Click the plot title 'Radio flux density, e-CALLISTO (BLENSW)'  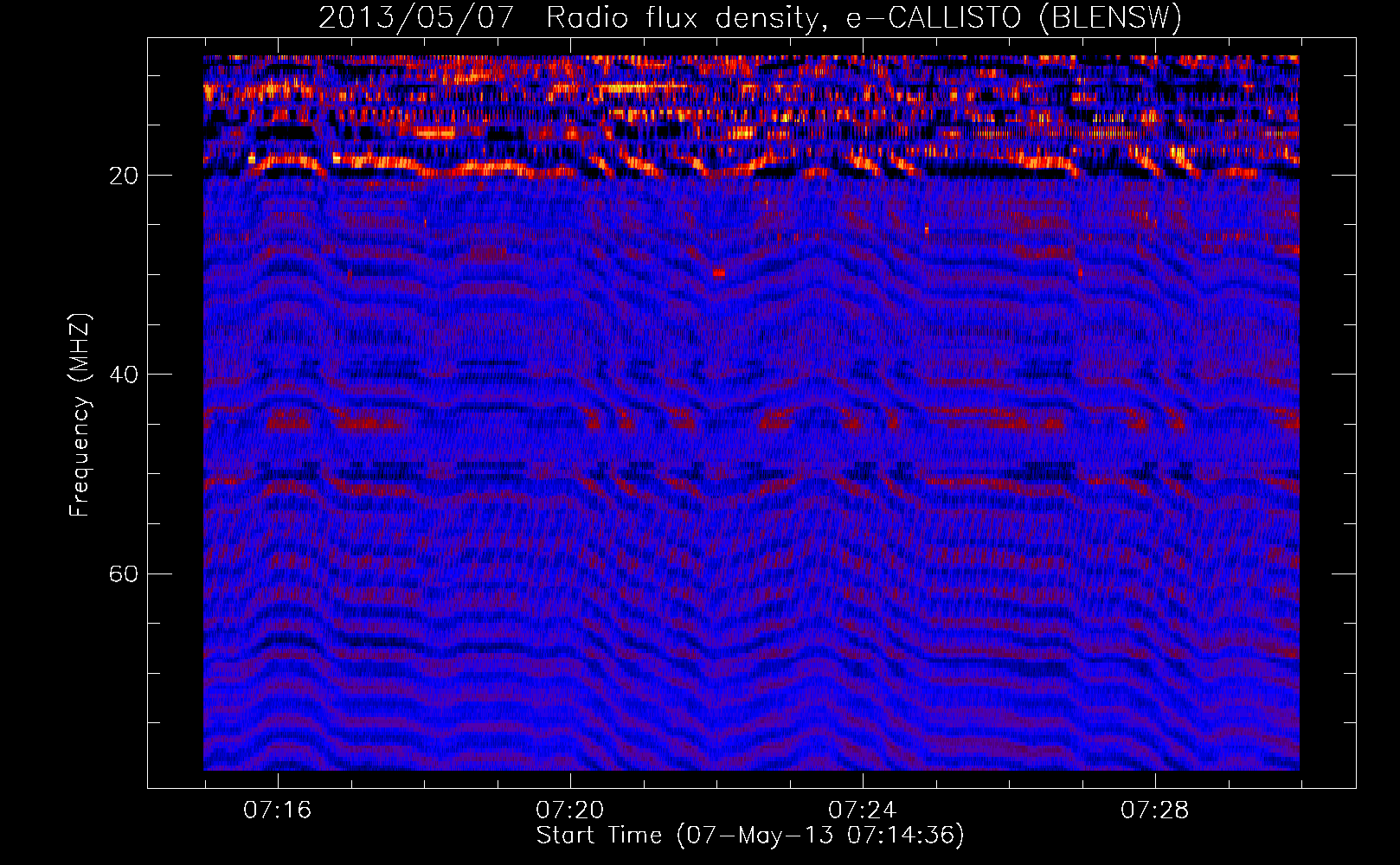pos(864,18)
